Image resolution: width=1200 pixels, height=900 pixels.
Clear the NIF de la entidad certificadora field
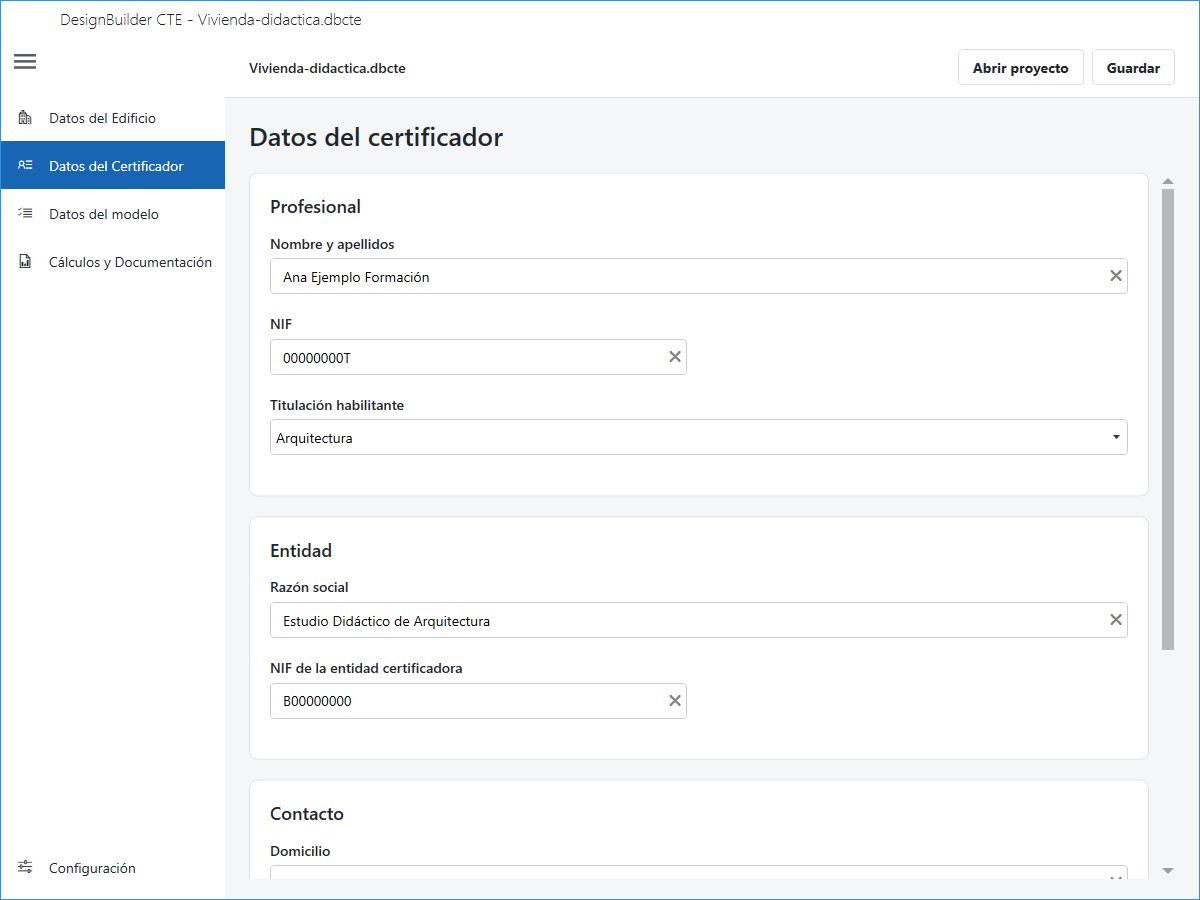point(675,701)
